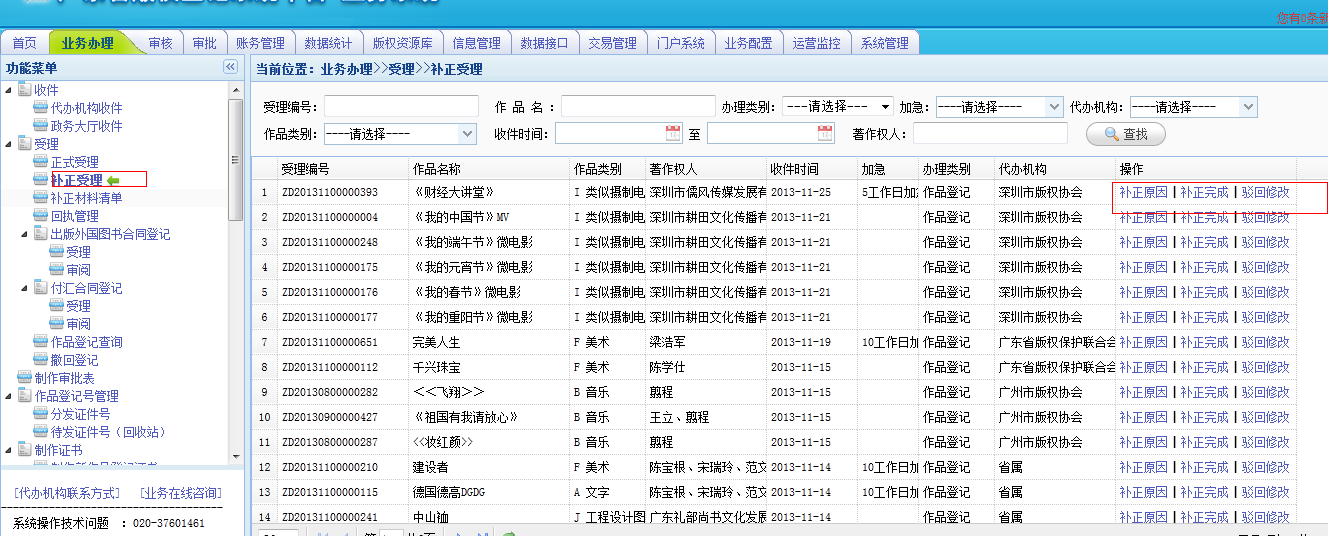Collapse the 出版外国图书合同登记 tree node
The image size is (1328, 536).
(25, 234)
